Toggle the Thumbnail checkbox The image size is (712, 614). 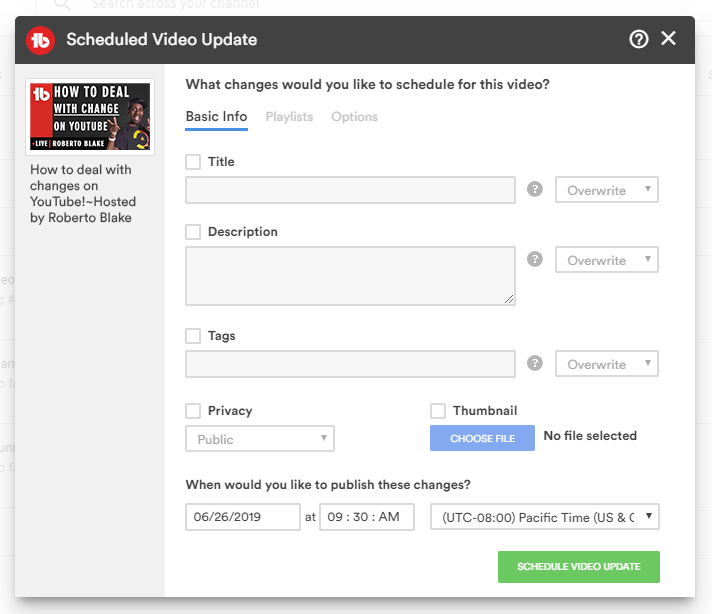(x=438, y=411)
